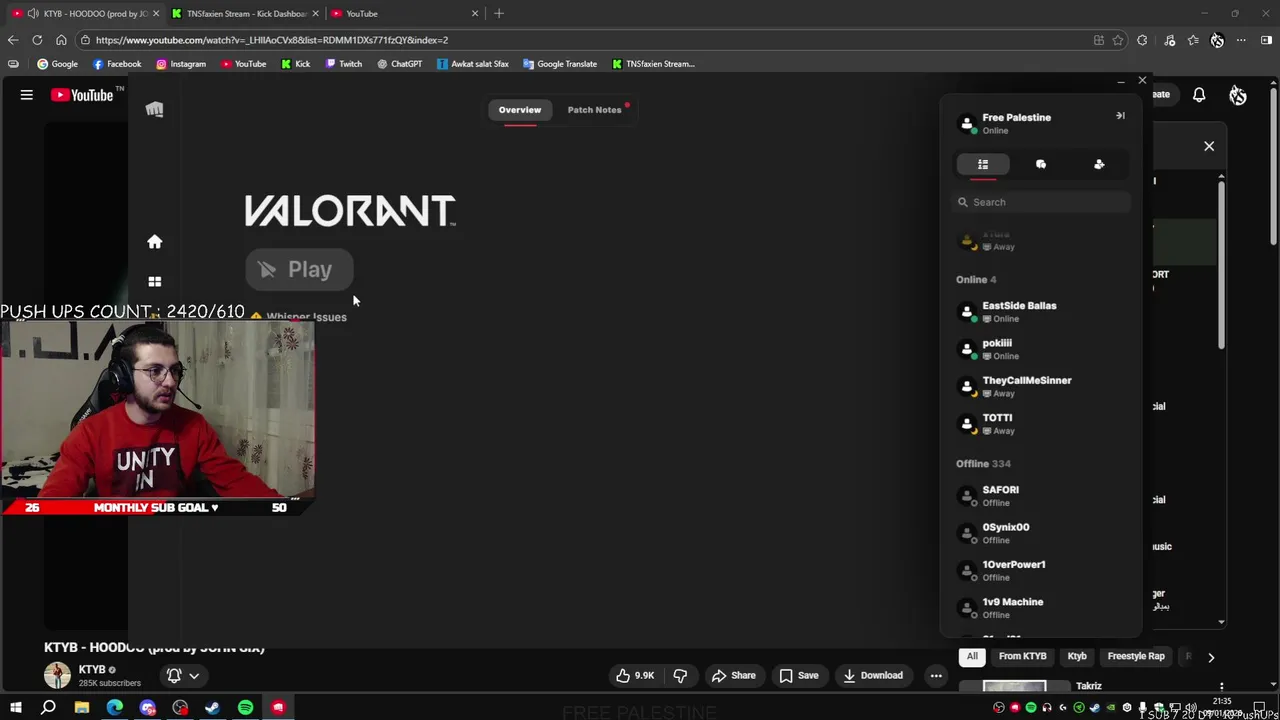Open a new browser tab
The height and width of the screenshot is (720, 1280).
click(499, 13)
